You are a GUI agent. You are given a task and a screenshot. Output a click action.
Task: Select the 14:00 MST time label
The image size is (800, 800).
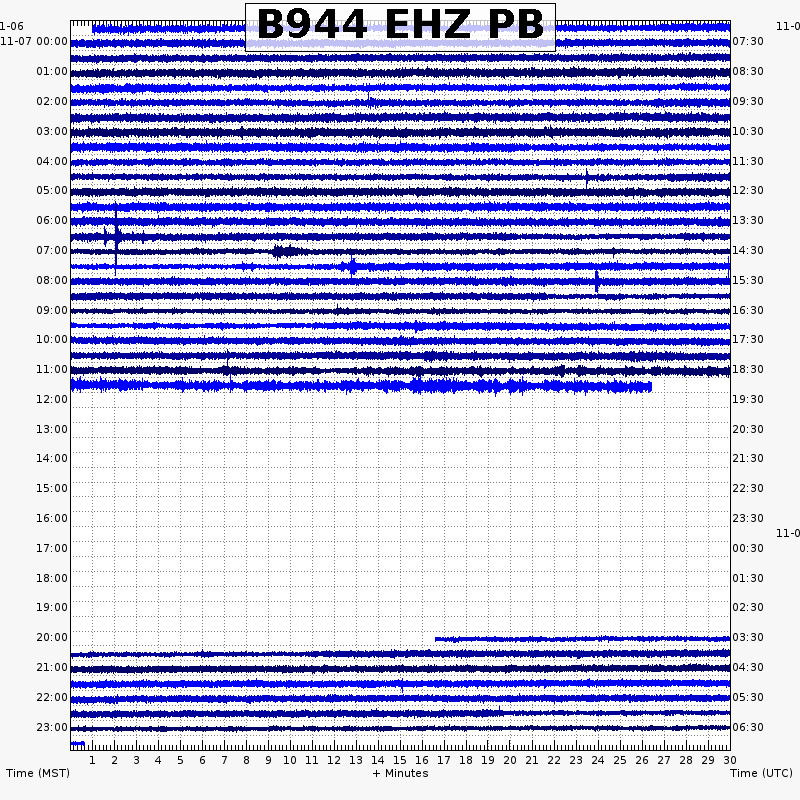(52, 458)
